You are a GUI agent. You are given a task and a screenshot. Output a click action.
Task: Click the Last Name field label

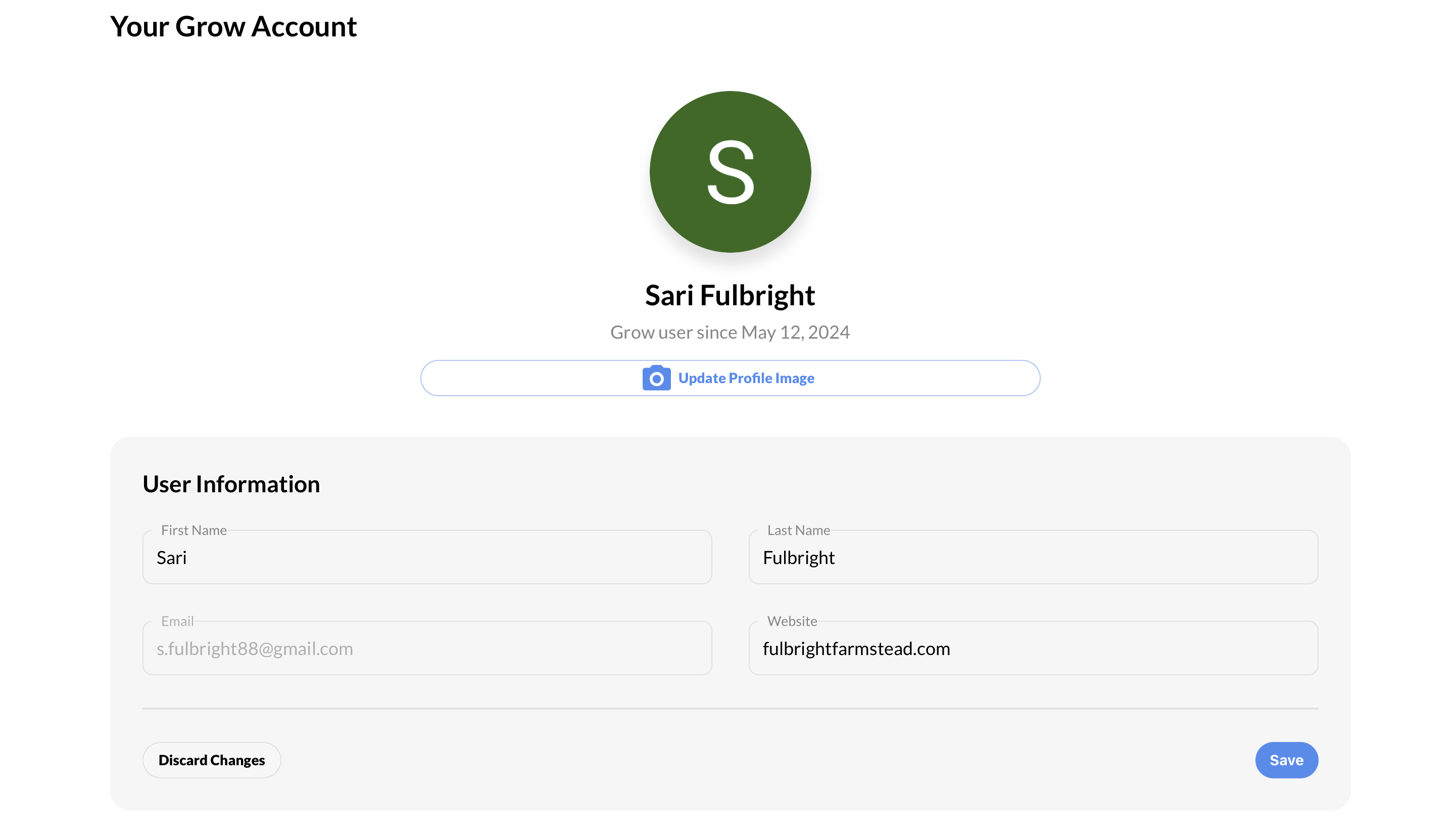(798, 530)
